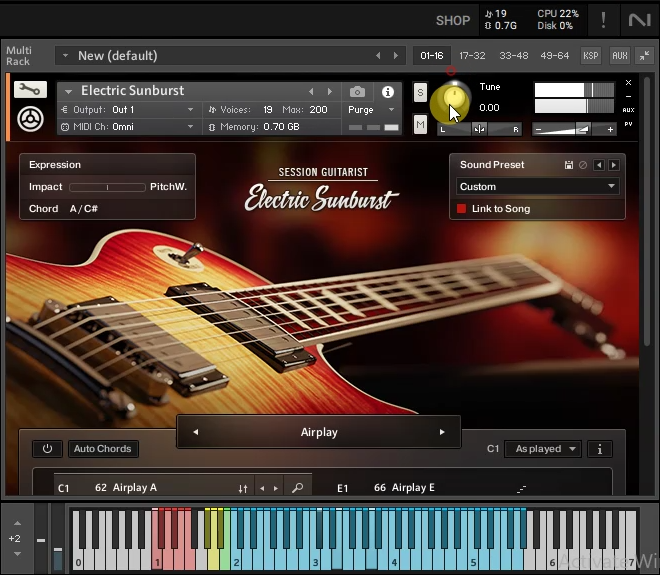This screenshot has height=575, width=660.
Task: Mute the instrument with M button
Action: [420, 124]
